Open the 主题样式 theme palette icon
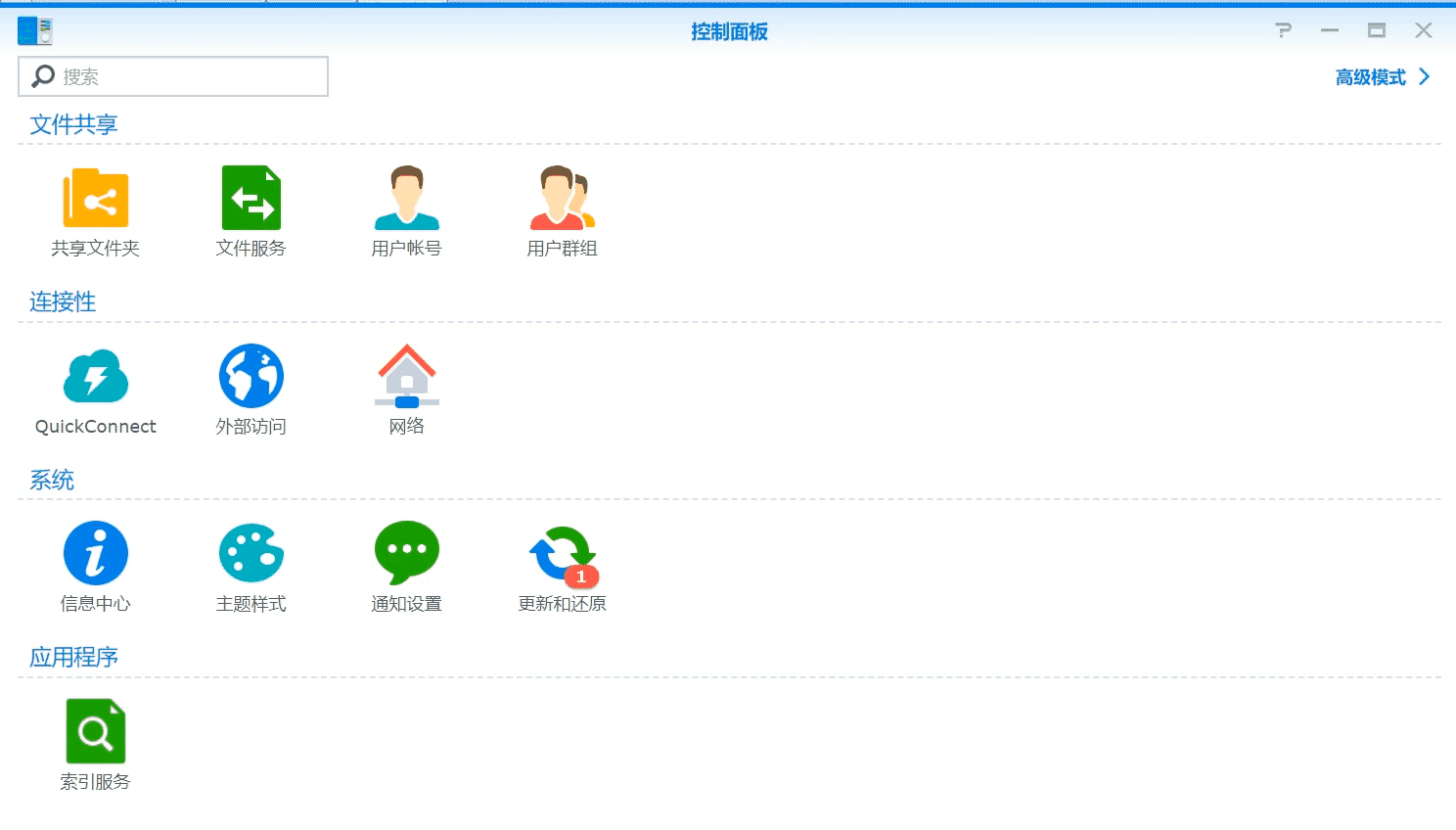Viewport: 1456px width, 830px height. point(251,553)
